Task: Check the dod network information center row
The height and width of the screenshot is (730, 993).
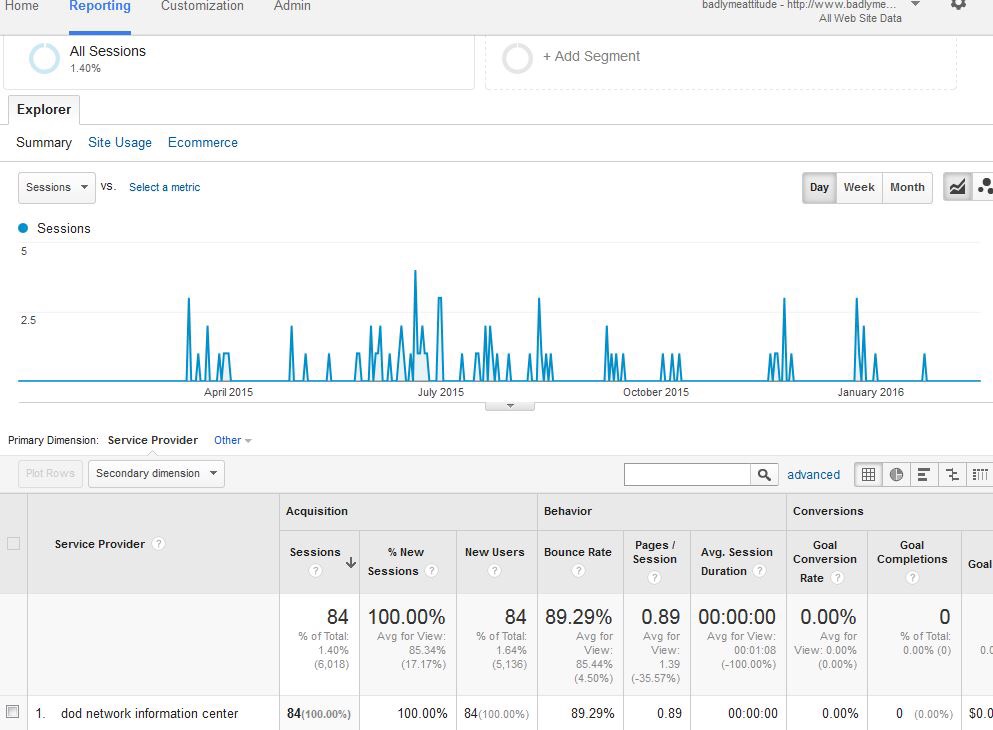Action: (x=13, y=712)
